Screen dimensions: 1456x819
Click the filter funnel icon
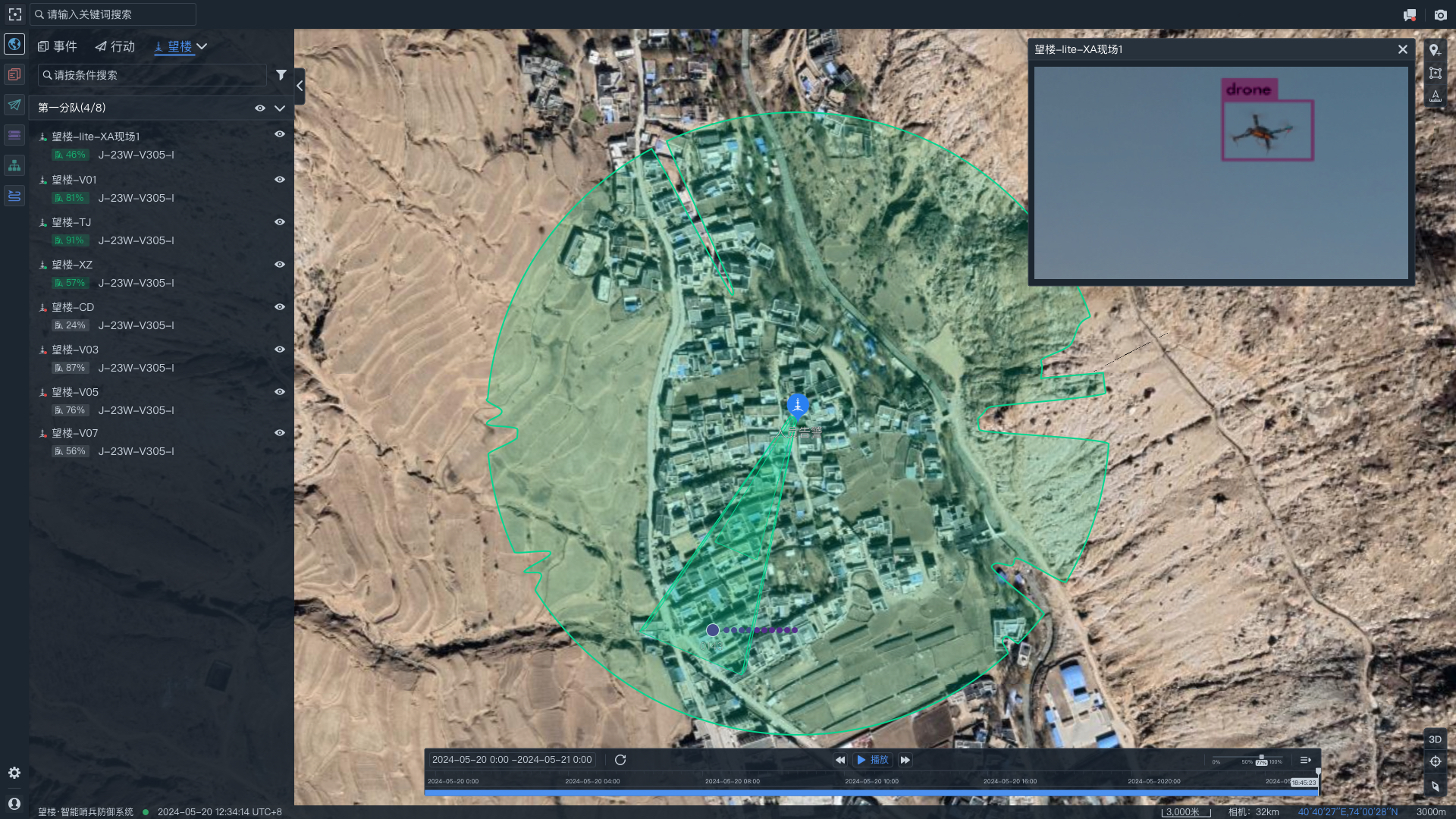pos(281,75)
